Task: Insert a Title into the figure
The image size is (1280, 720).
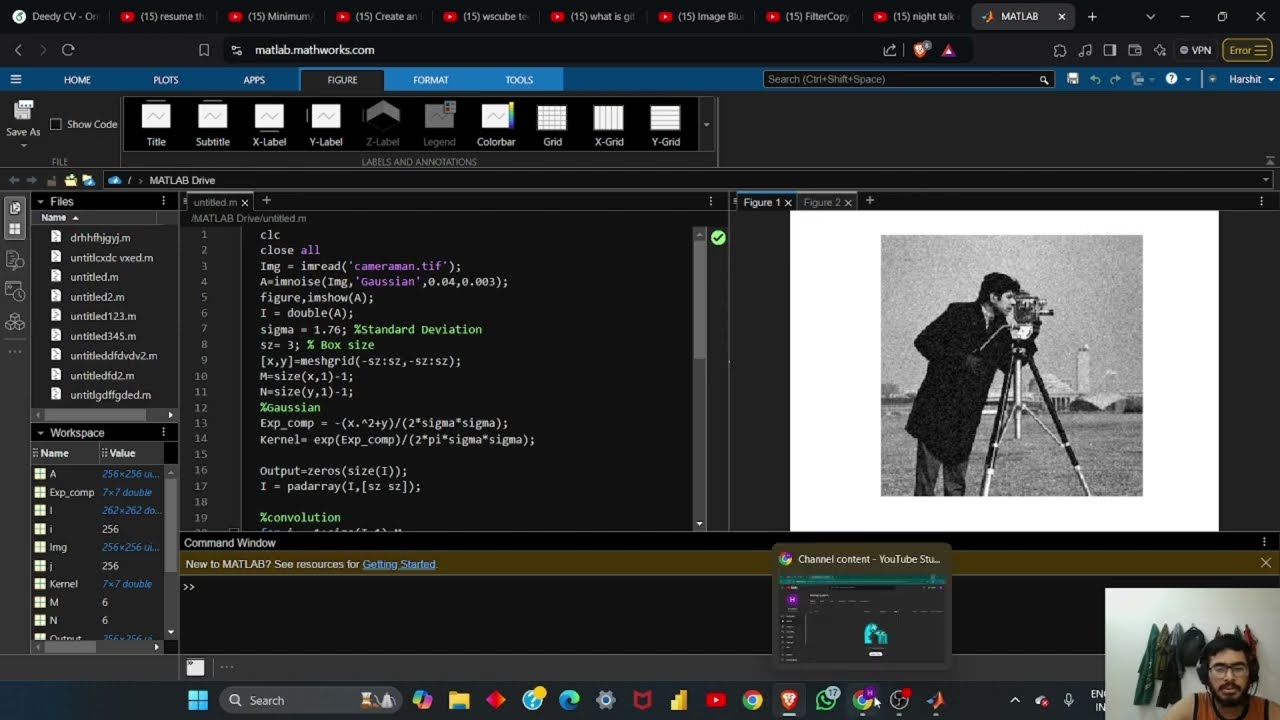Action: pyautogui.click(x=156, y=125)
